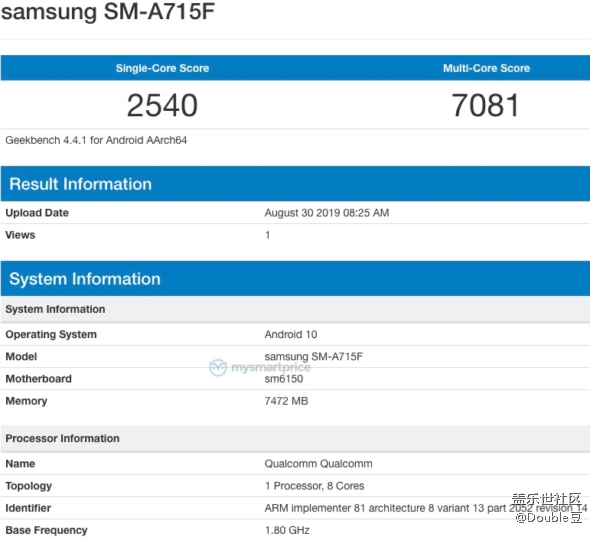590x540 pixels.
Task: Click the Model row label
Action: click(21, 357)
